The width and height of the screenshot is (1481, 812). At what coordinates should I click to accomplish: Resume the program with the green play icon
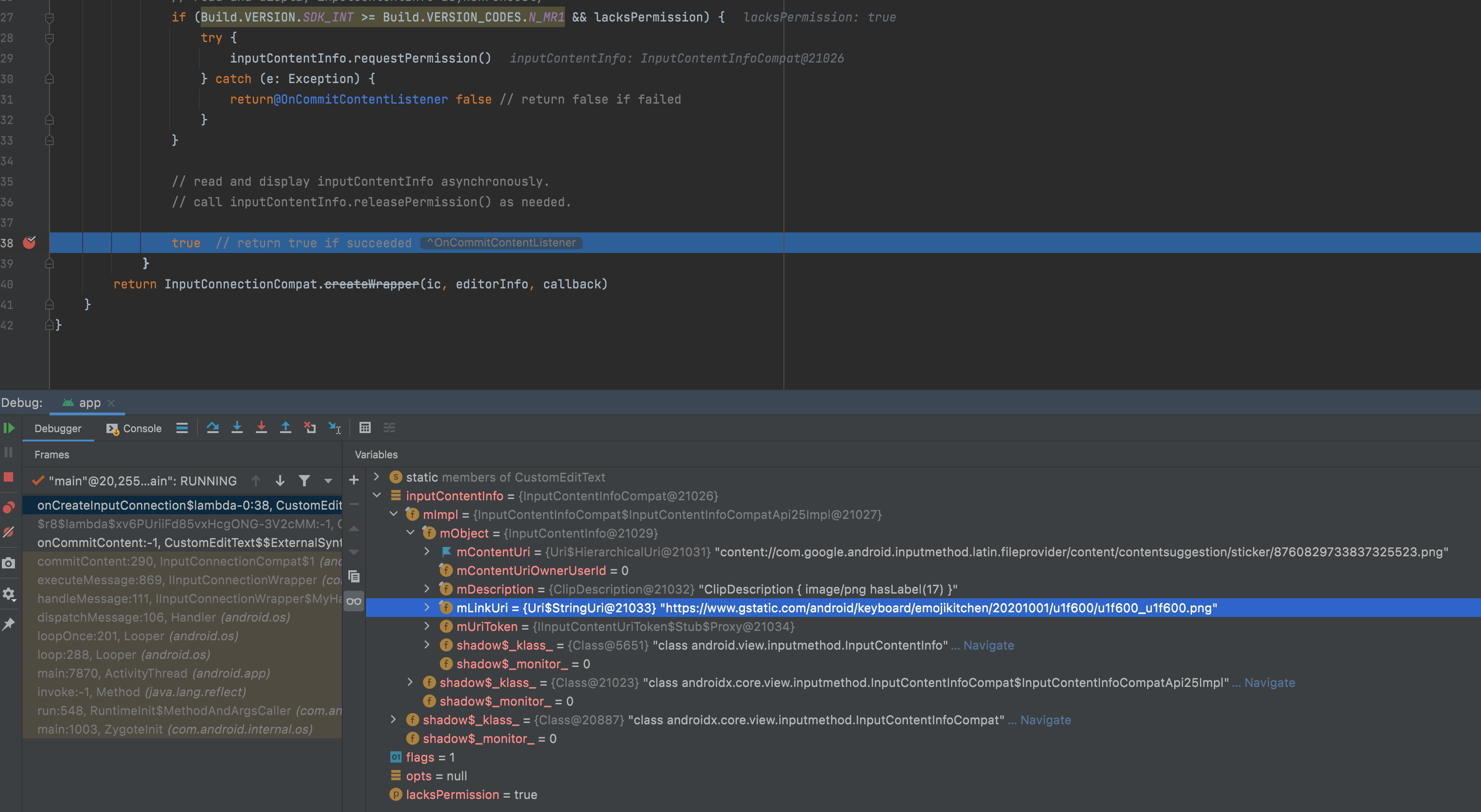pyautogui.click(x=8, y=427)
